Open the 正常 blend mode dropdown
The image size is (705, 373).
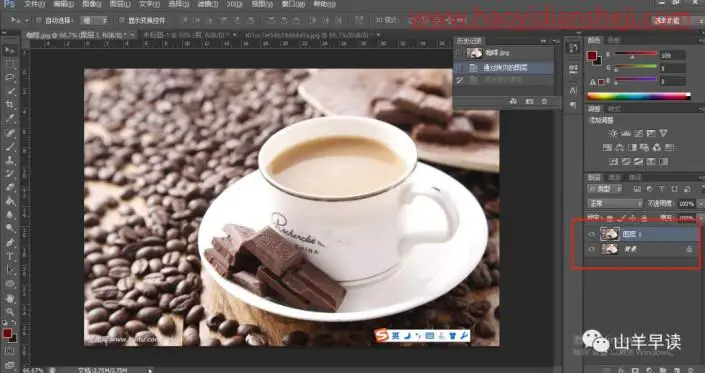click(x=614, y=204)
